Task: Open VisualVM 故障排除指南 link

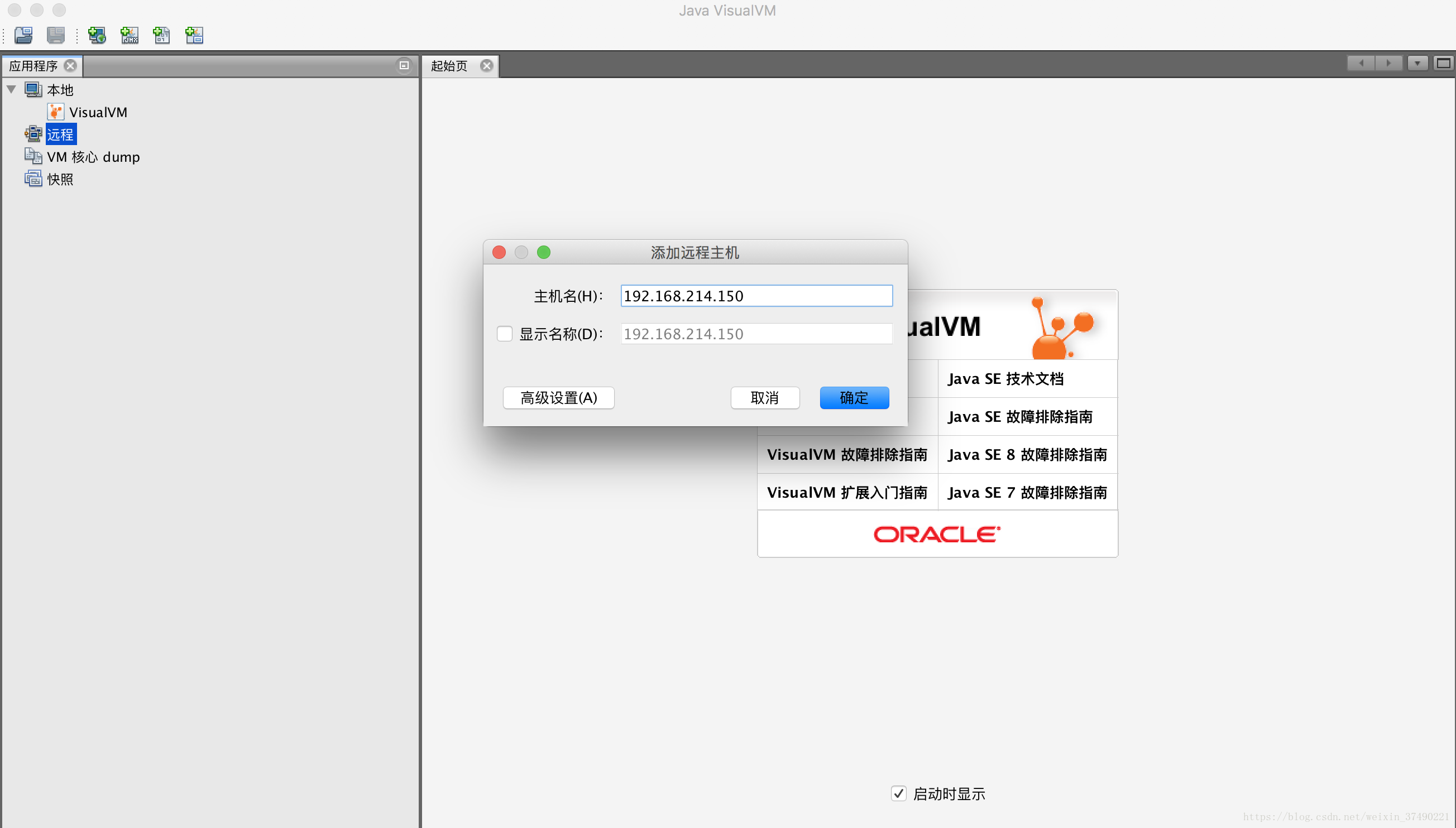Action: pos(847,454)
